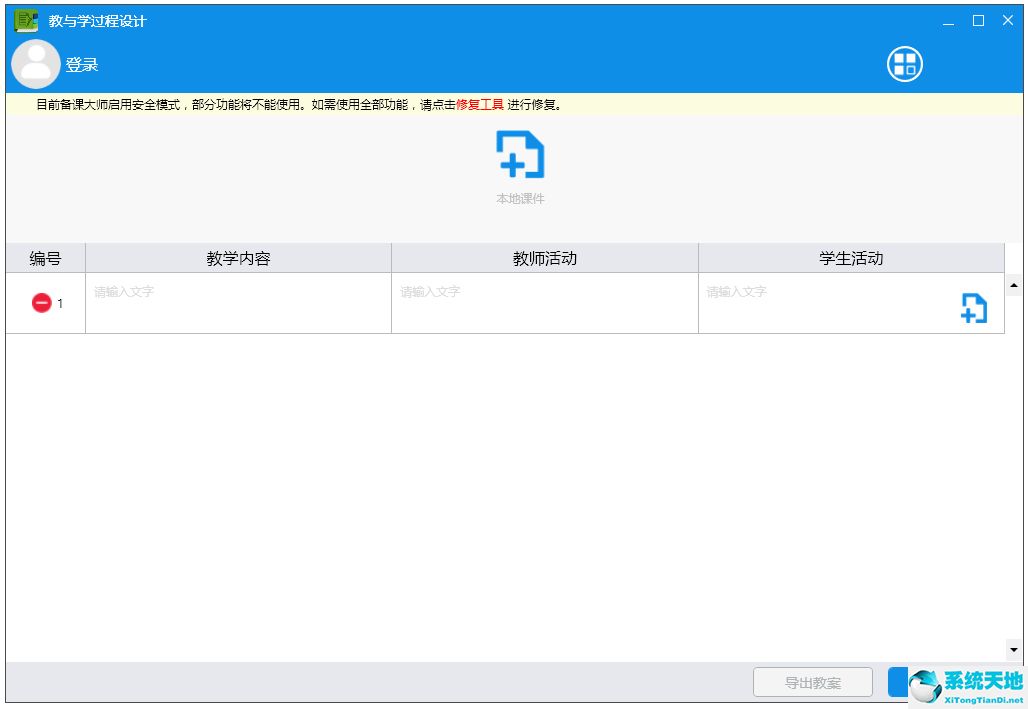Maximize the 教与学过程设计 window
The image size is (1028, 709).
click(x=978, y=21)
